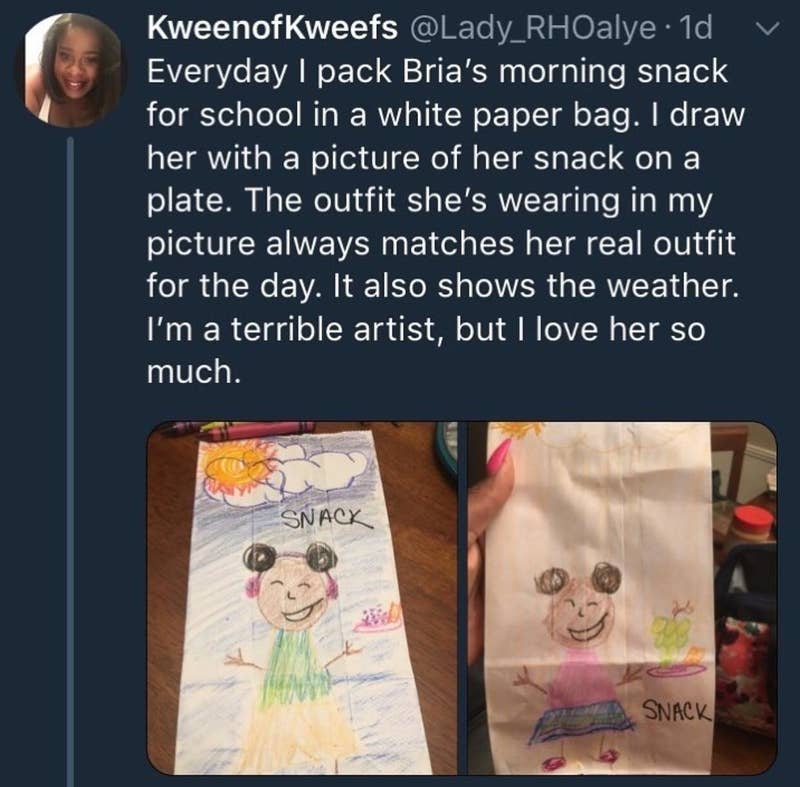Open the KweenofKweefs display name
The image size is (800, 787).
pos(272,28)
